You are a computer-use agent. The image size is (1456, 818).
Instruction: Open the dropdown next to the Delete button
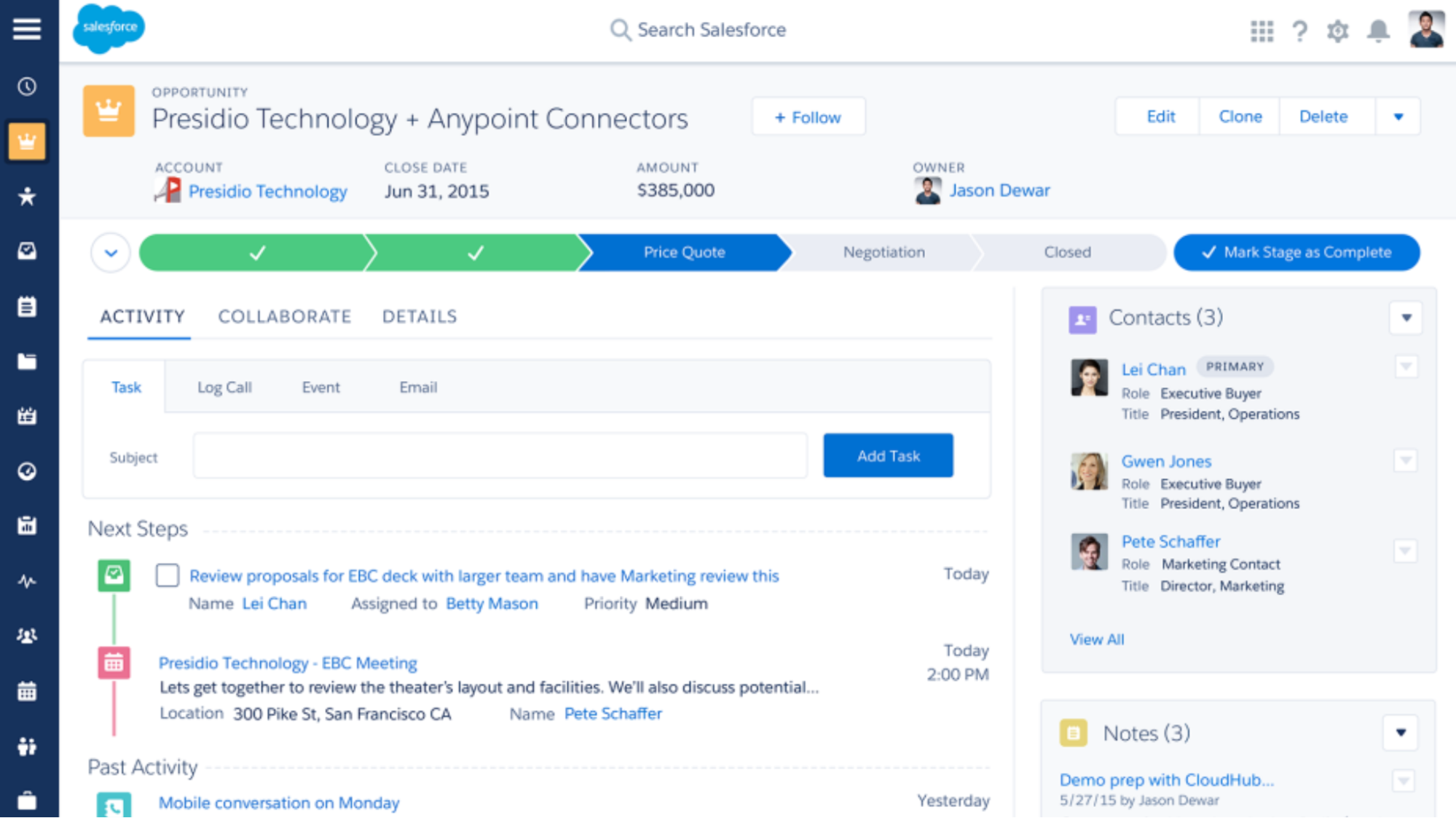tap(1398, 116)
